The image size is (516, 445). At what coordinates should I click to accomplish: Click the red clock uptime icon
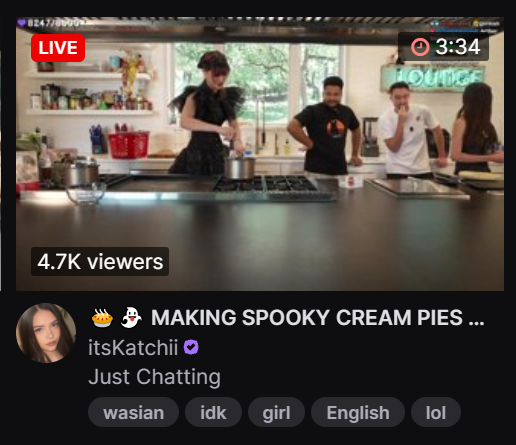tap(420, 47)
